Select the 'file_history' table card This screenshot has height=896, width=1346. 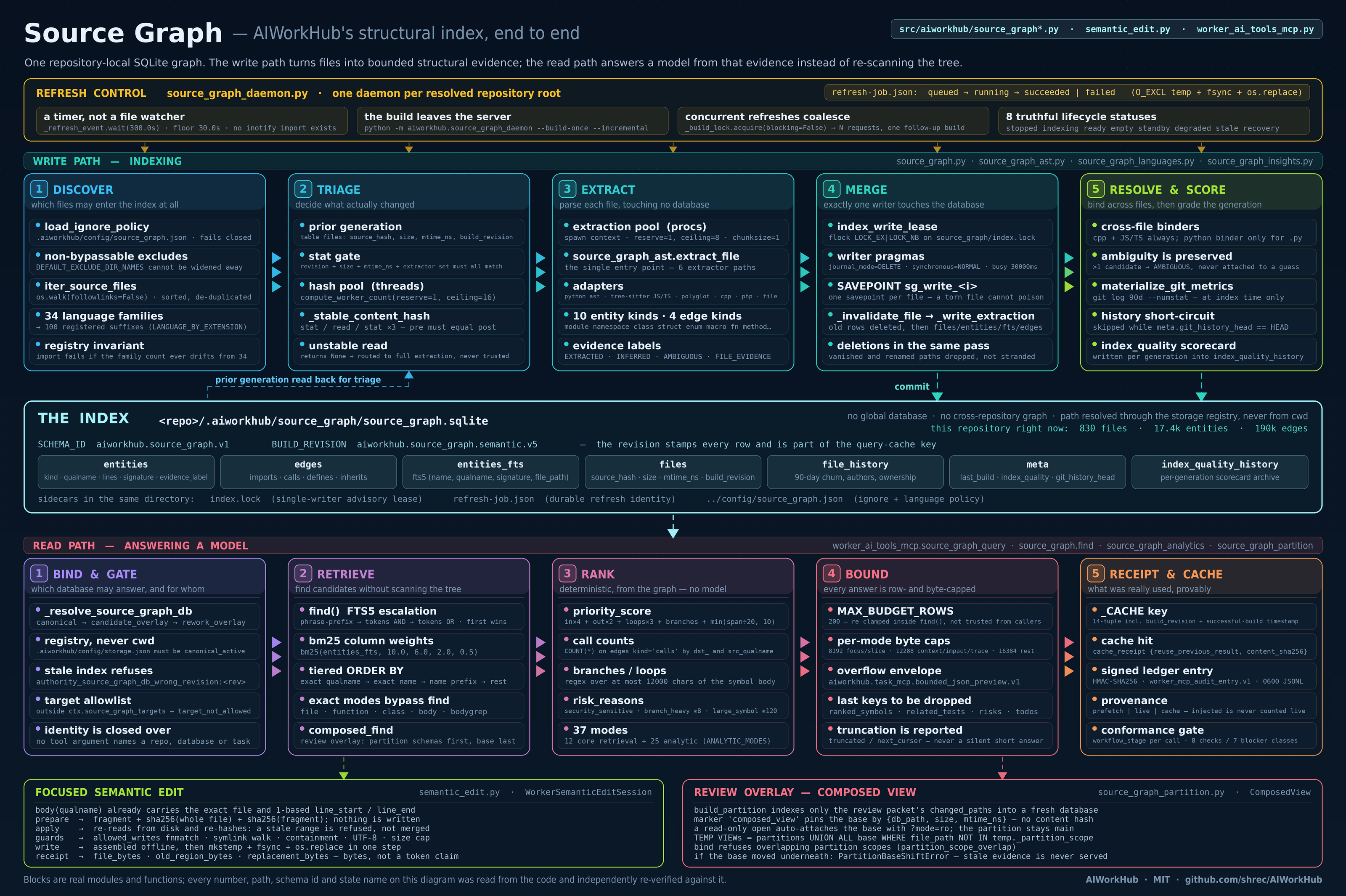(x=855, y=472)
